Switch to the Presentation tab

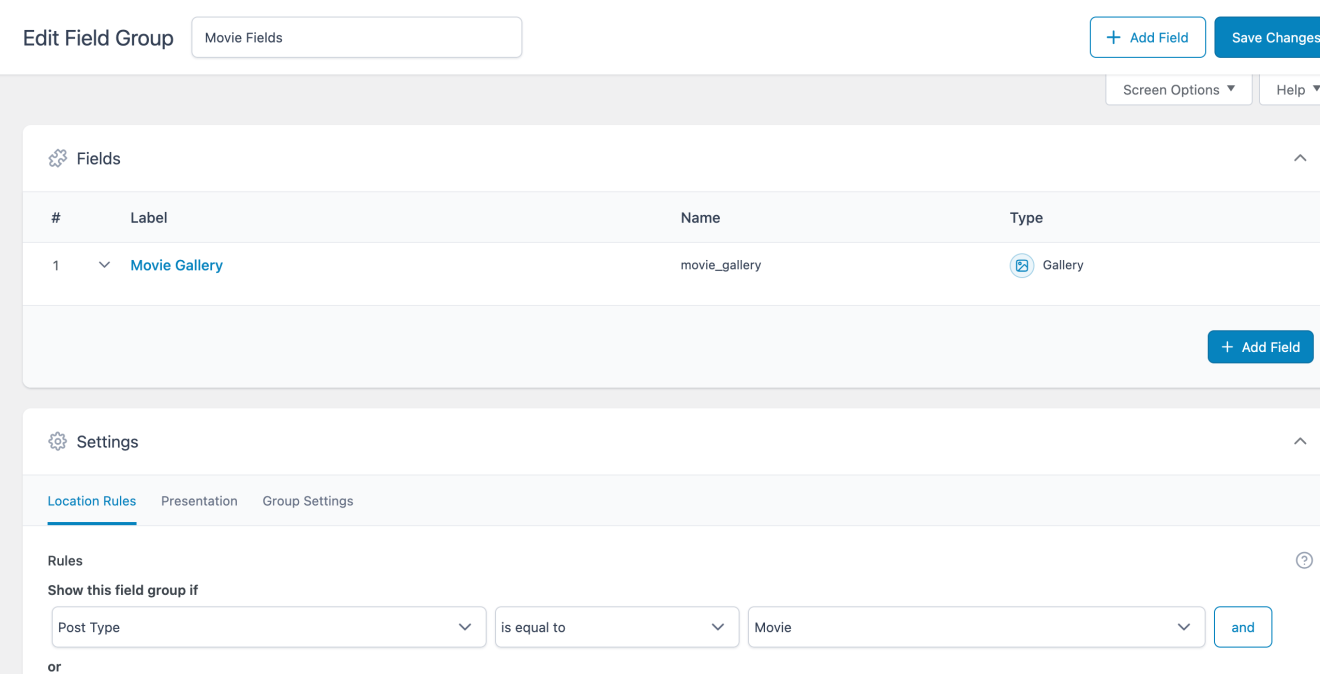(x=199, y=501)
